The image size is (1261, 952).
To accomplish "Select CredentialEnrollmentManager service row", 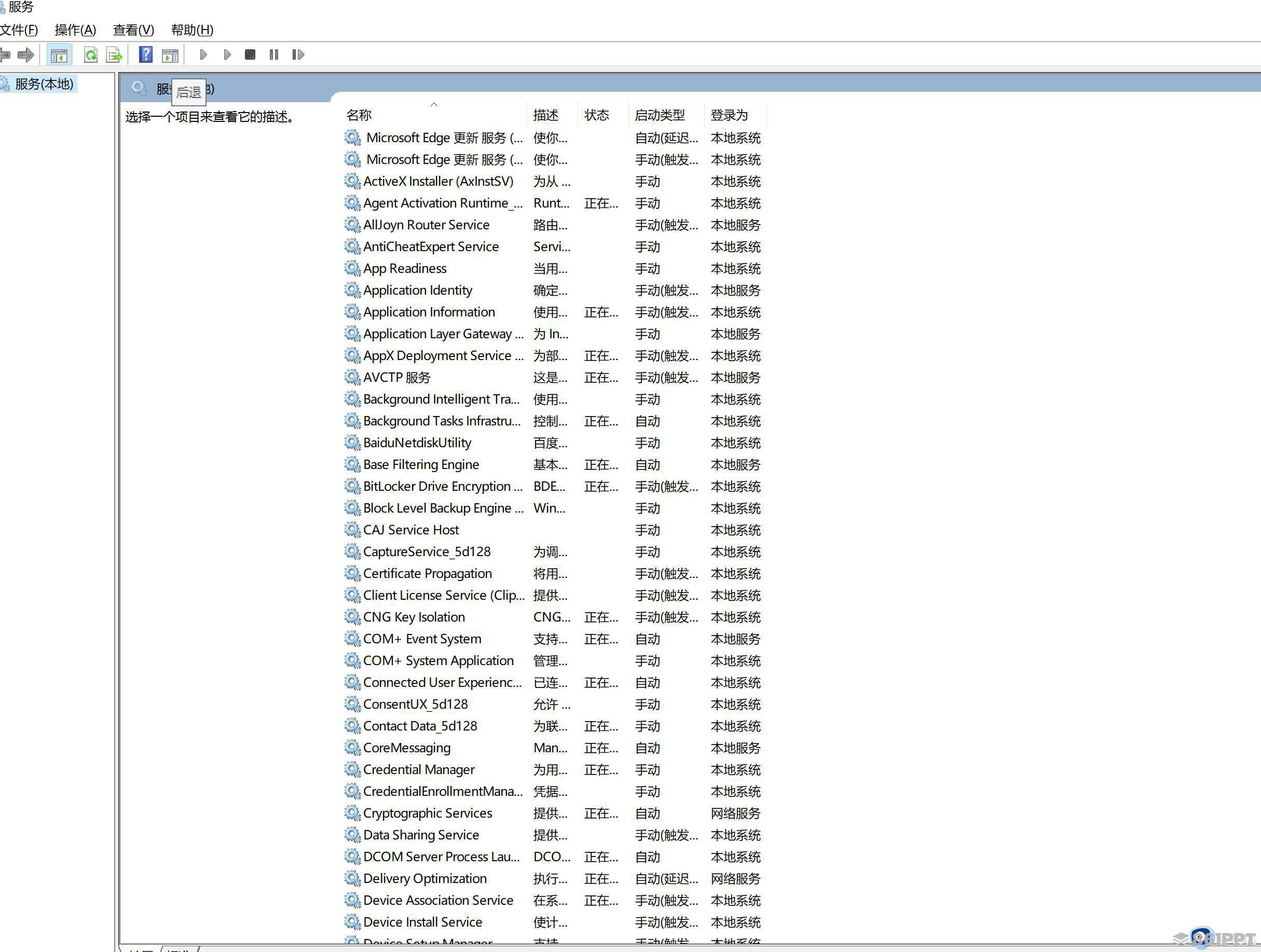I will pos(554,791).
